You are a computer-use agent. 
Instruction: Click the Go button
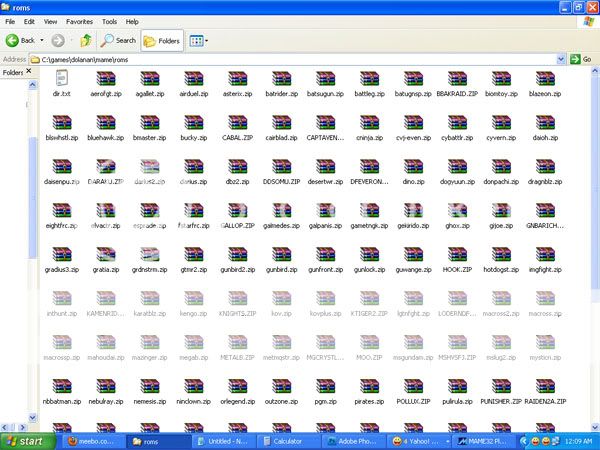580,59
